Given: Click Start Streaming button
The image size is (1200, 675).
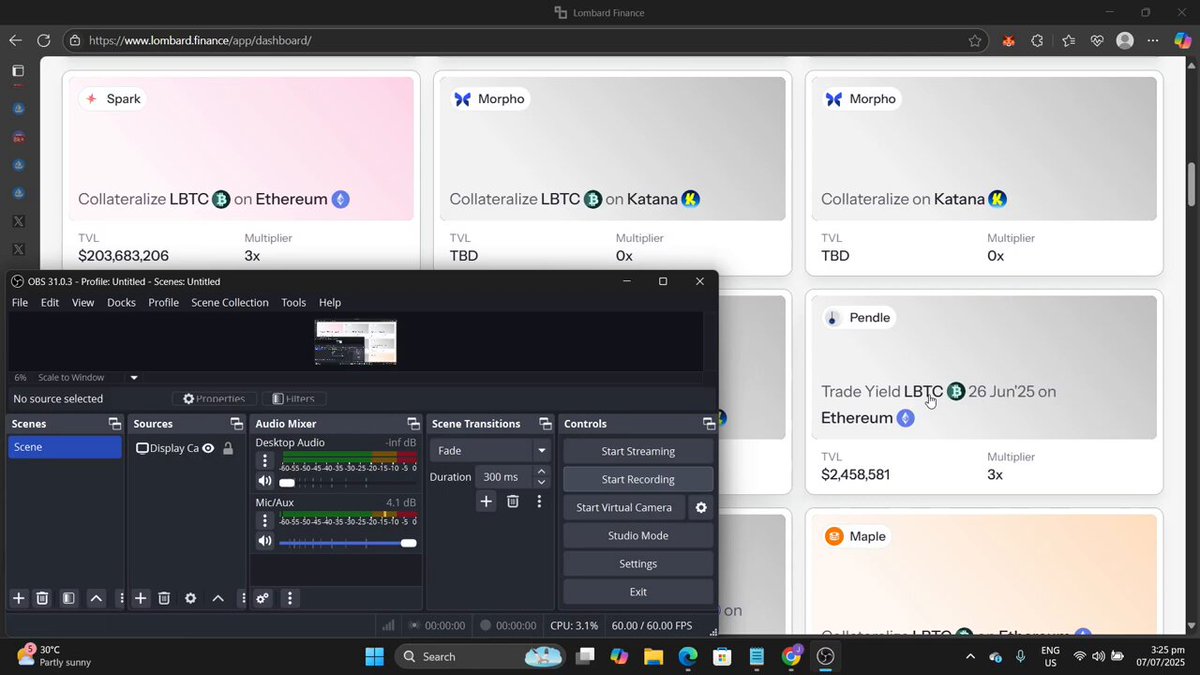Looking at the screenshot, I should click(638, 451).
